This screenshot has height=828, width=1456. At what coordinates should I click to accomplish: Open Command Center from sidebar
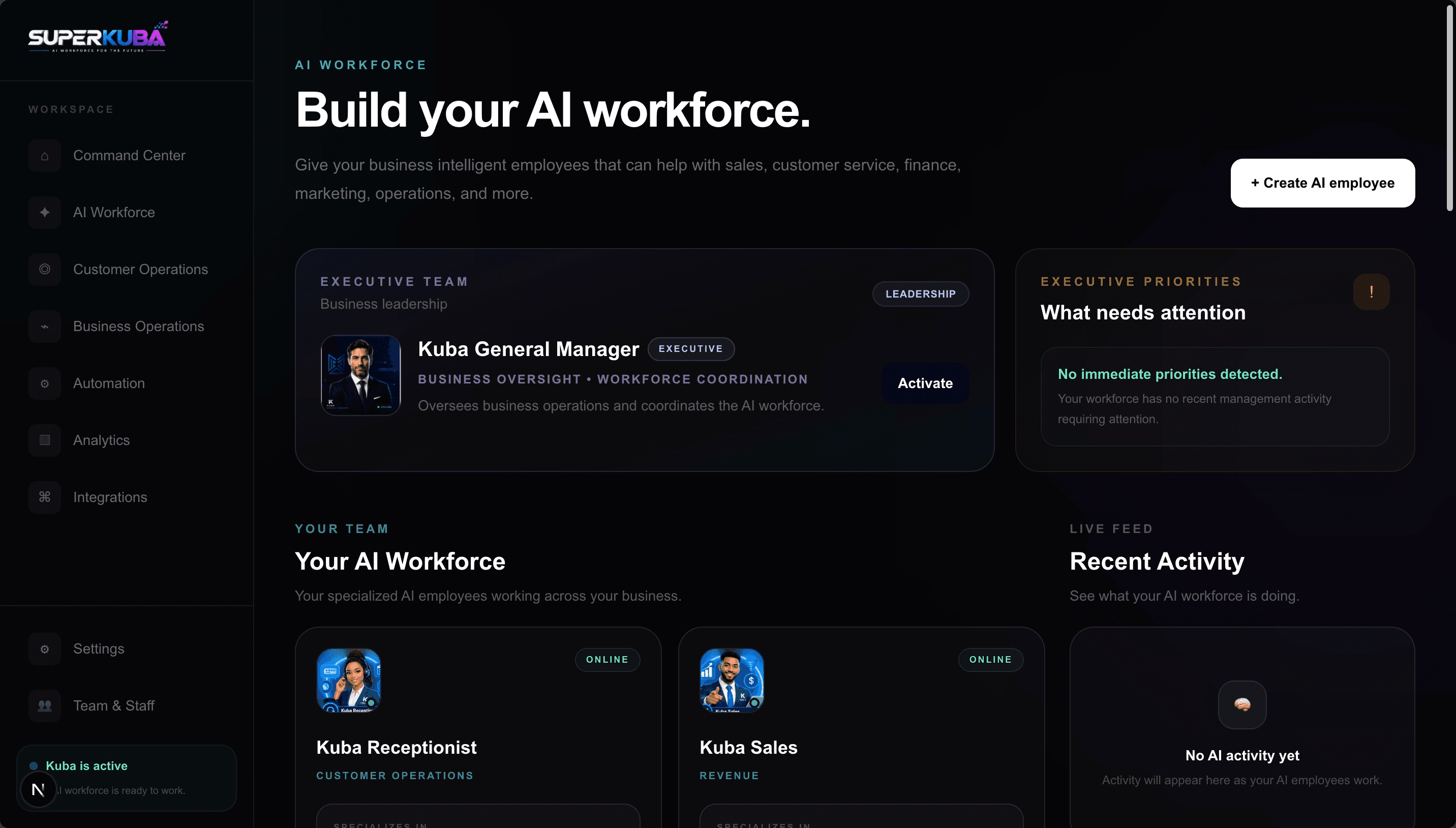[127, 156]
